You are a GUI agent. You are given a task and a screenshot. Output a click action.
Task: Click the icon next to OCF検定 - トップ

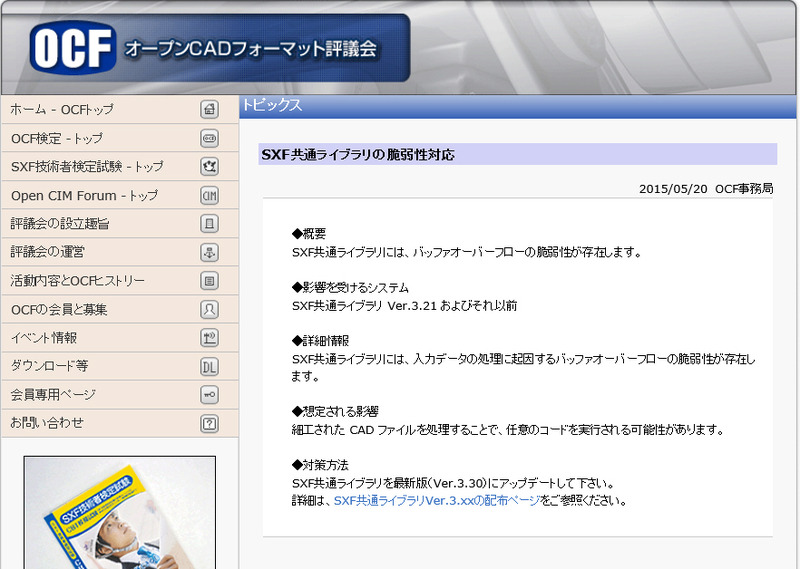(210, 138)
